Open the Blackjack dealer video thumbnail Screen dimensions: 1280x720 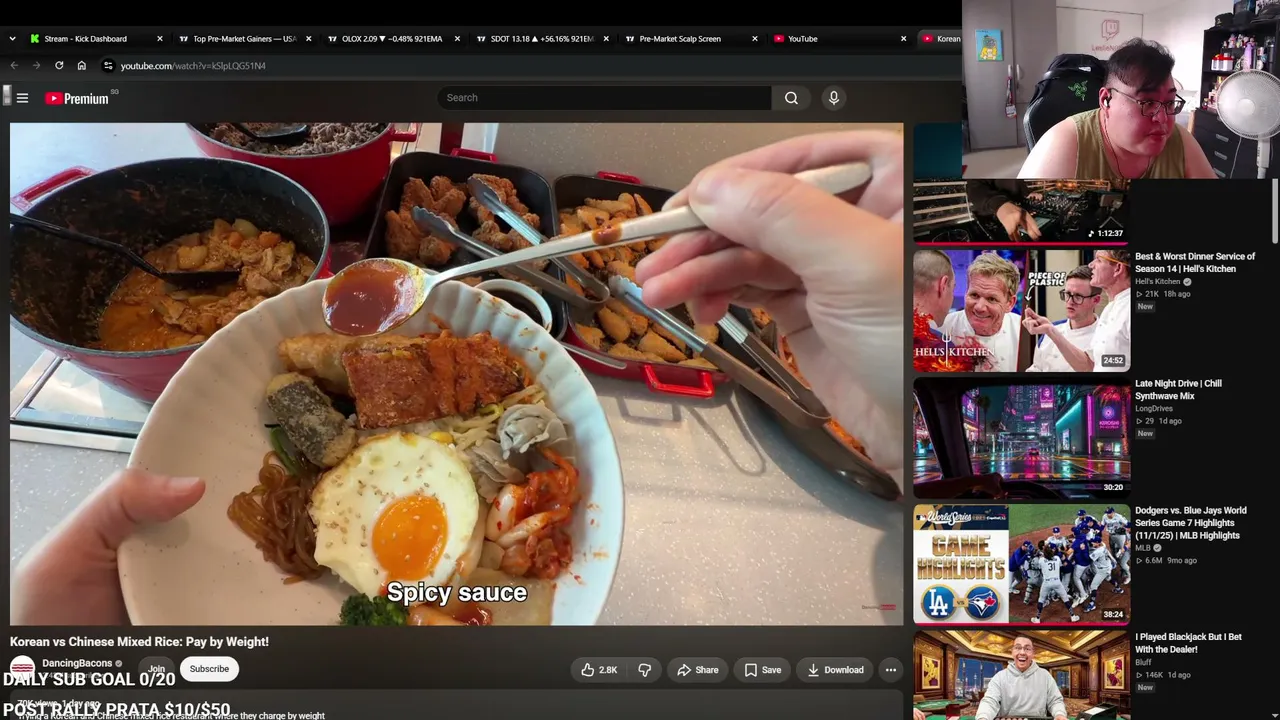1021,675
